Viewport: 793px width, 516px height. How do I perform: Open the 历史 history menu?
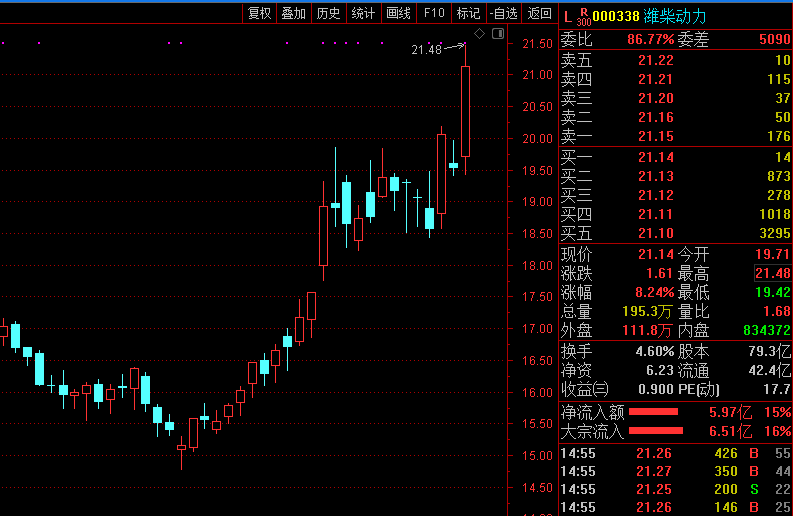click(x=328, y=13)
